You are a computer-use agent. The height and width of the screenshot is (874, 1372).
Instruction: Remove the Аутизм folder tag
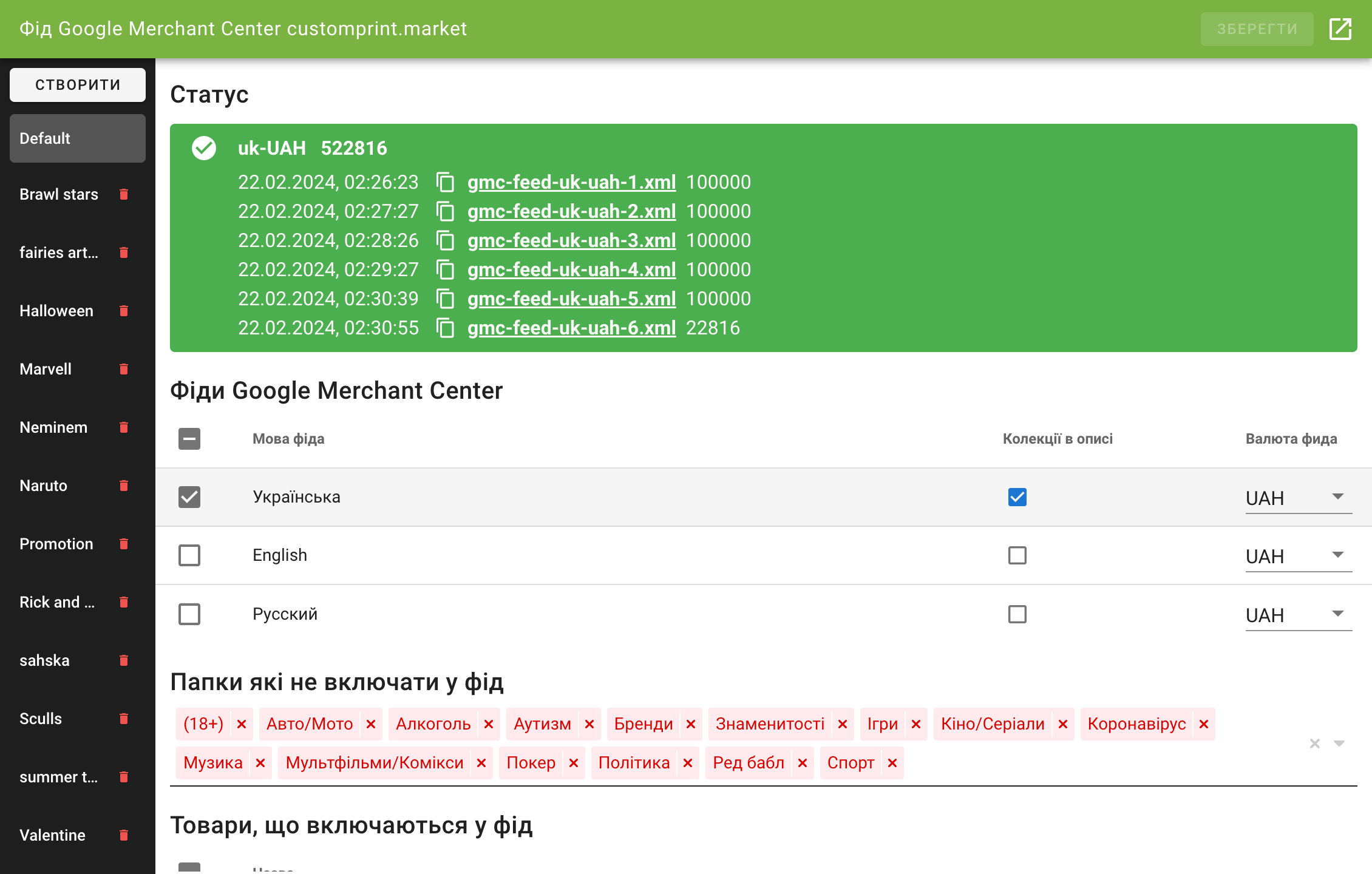click(589, 724)
